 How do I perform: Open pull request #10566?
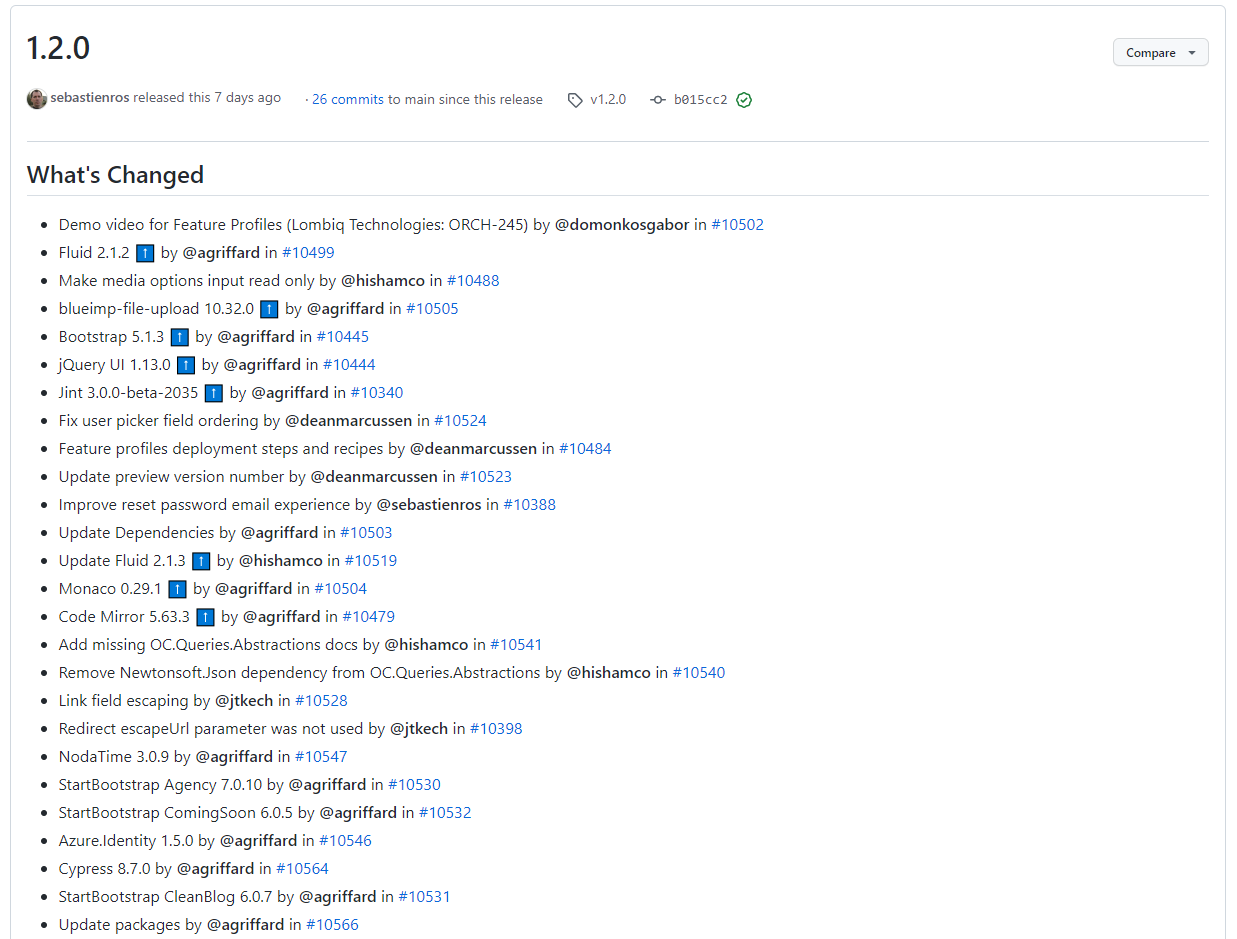click(x=332, y=925)
